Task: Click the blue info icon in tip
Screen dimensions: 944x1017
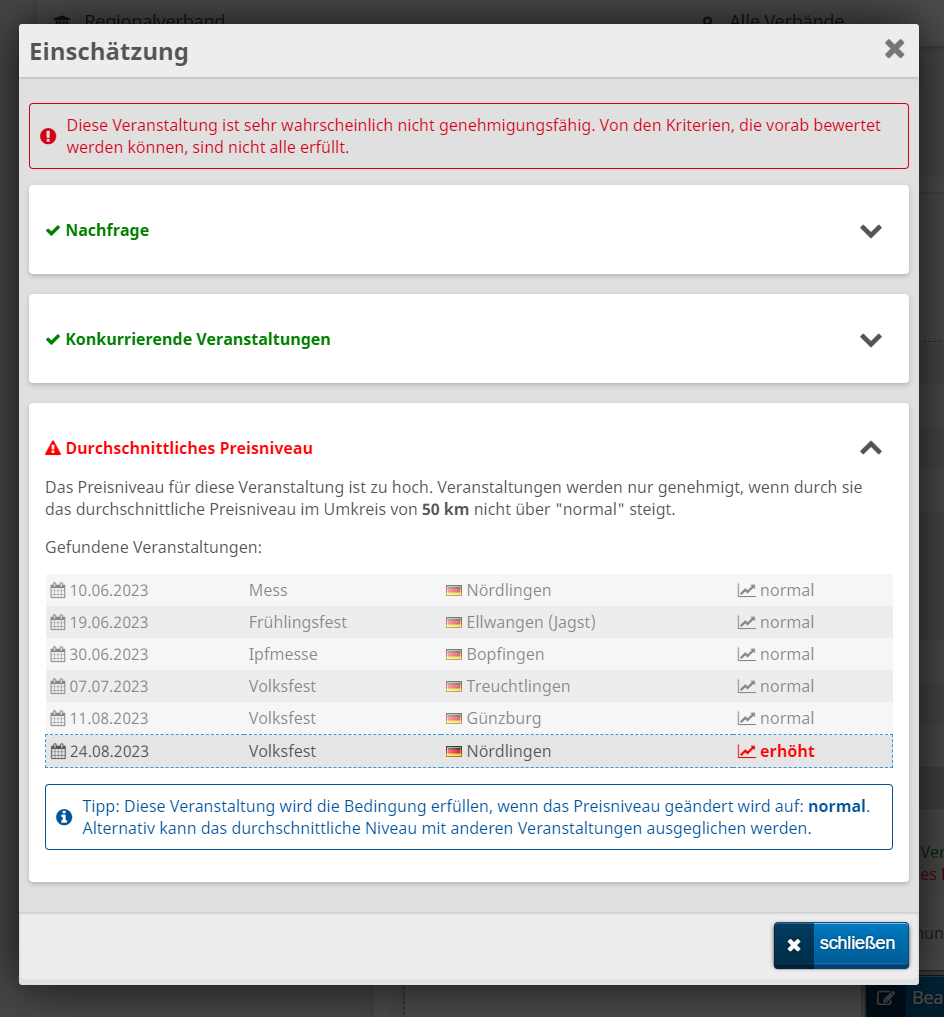Action: [64, 817]
